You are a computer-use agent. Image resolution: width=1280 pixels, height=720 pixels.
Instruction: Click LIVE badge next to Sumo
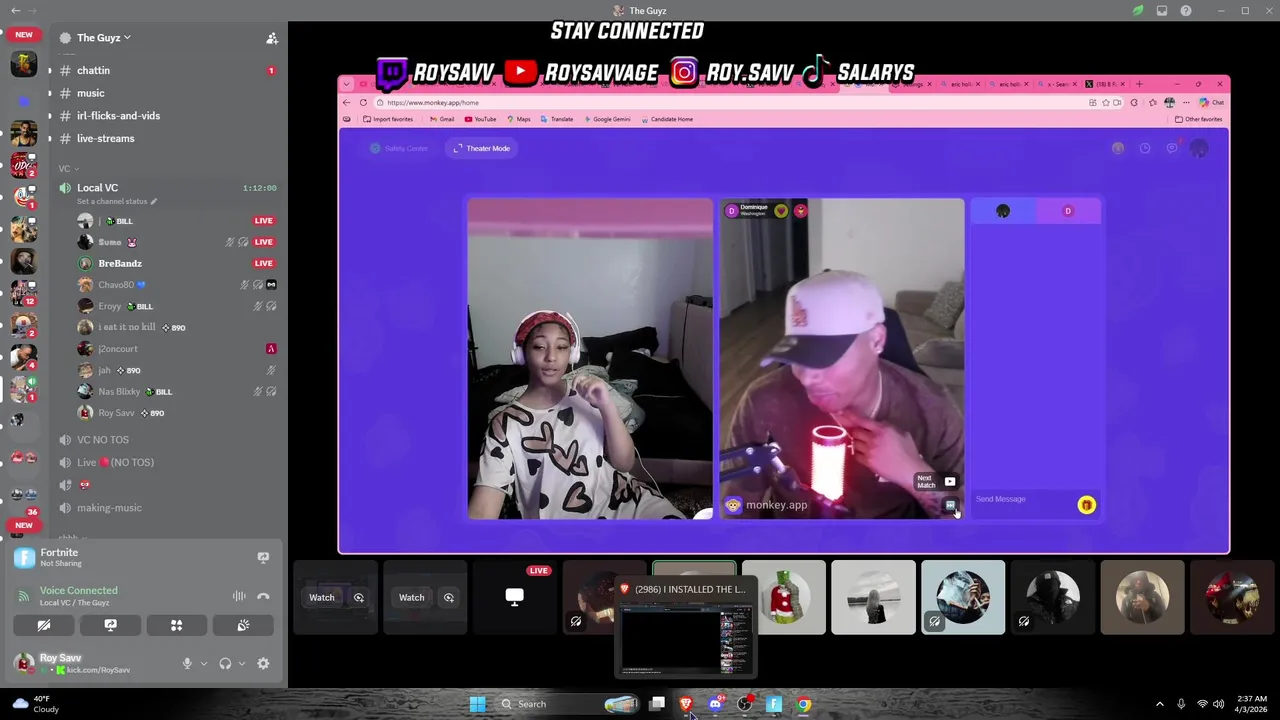263,242
